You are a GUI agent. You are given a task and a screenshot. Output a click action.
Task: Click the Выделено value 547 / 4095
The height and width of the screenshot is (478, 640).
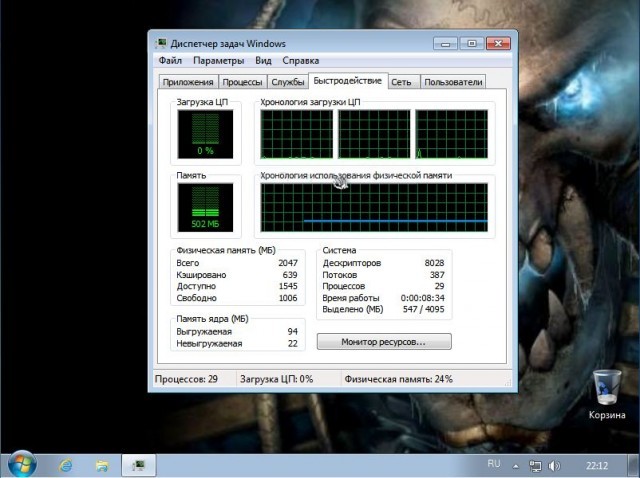click(424, 309)
